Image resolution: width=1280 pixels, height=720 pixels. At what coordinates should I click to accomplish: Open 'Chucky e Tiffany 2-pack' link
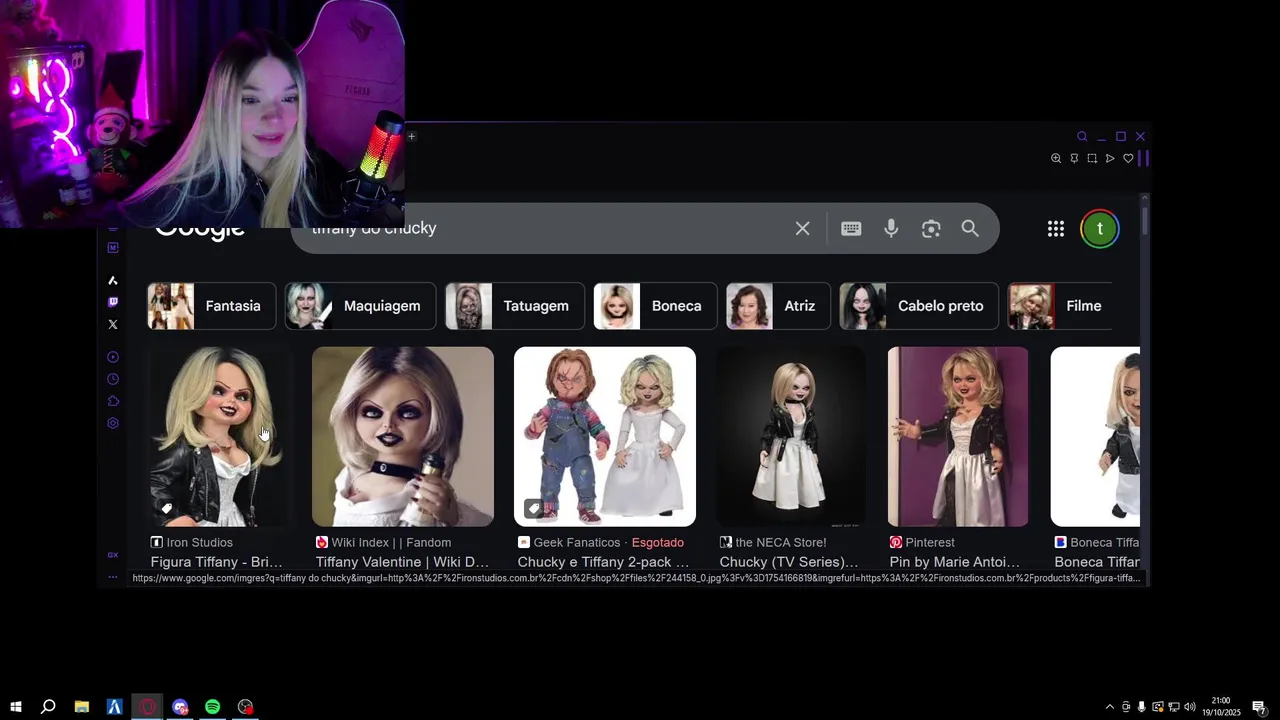pyautogui.click(x=604, y=562)
